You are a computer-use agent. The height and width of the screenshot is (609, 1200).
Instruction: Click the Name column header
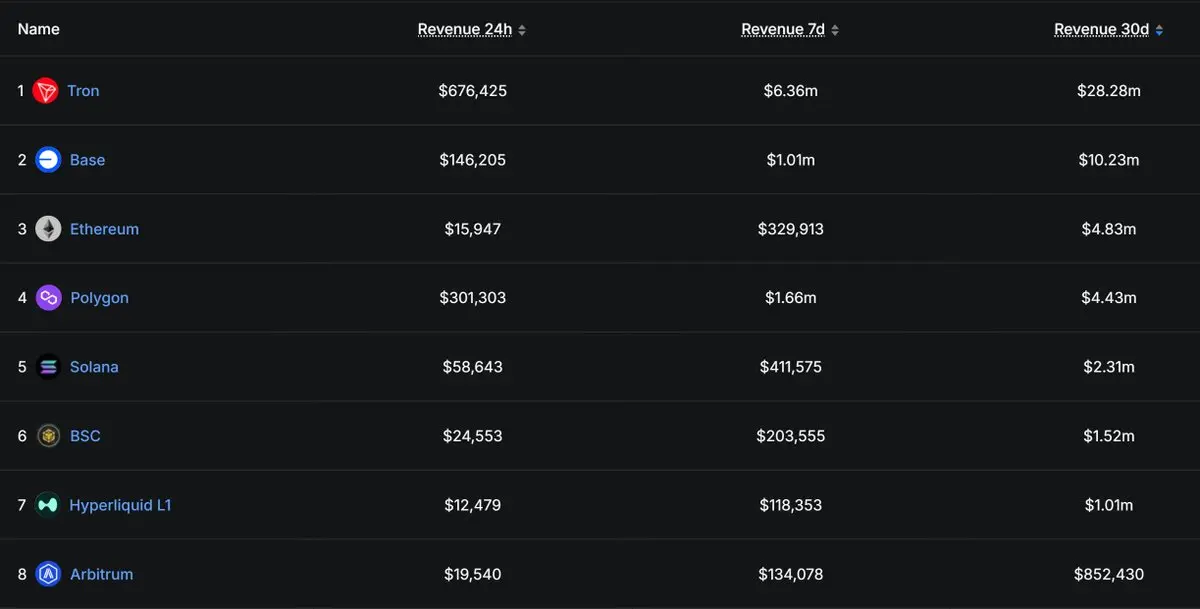click(39, 29)
